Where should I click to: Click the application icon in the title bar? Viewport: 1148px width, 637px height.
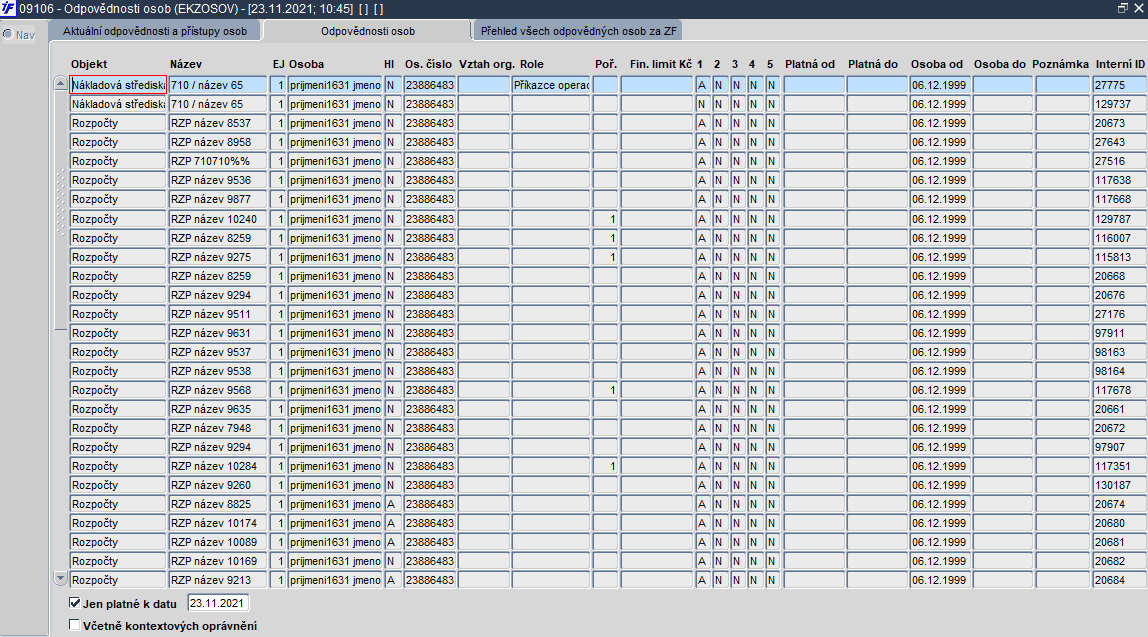point(8,8)
